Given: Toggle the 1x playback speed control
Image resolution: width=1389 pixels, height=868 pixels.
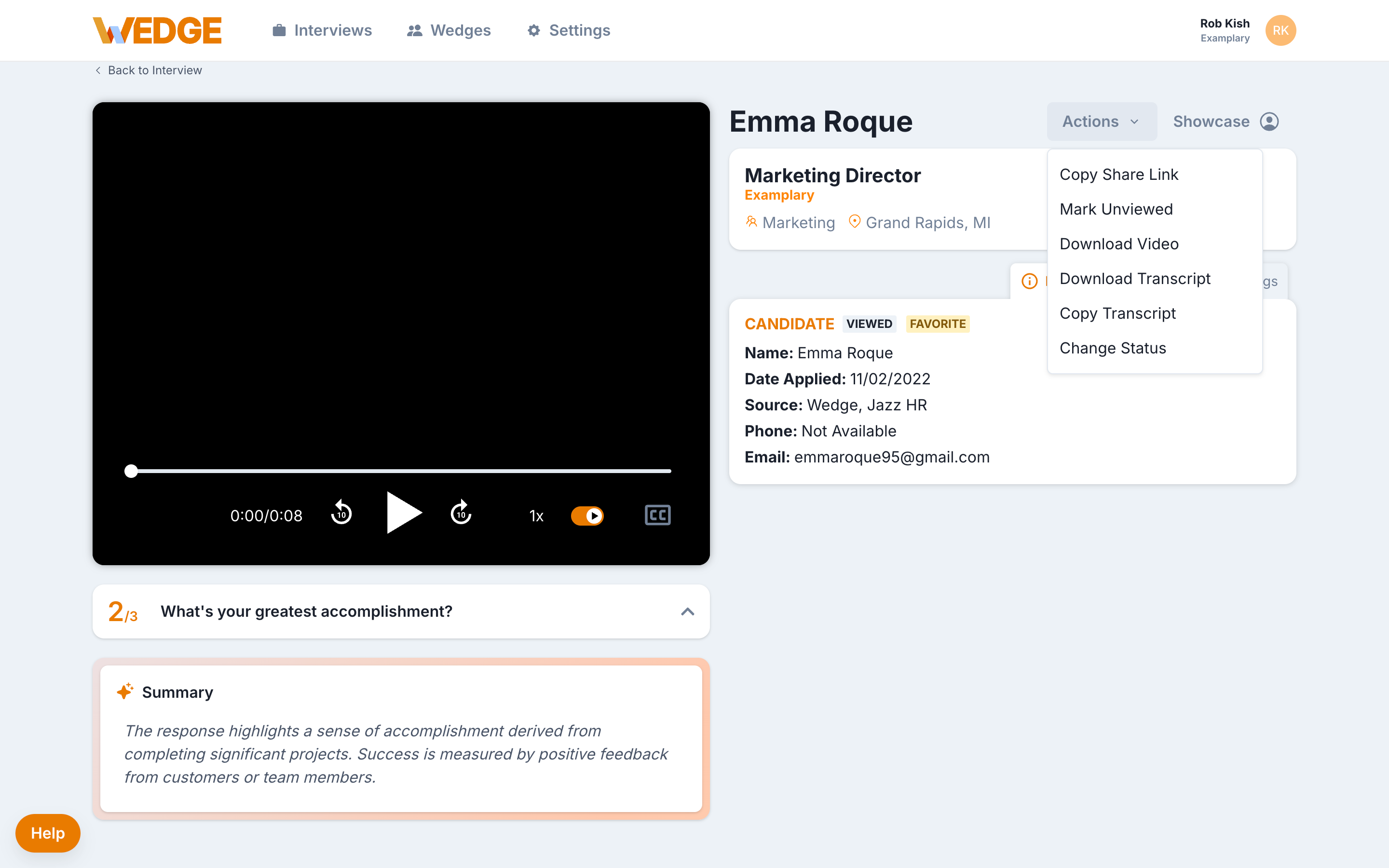Looking at the screenshot, I should [x=535, y=515].
